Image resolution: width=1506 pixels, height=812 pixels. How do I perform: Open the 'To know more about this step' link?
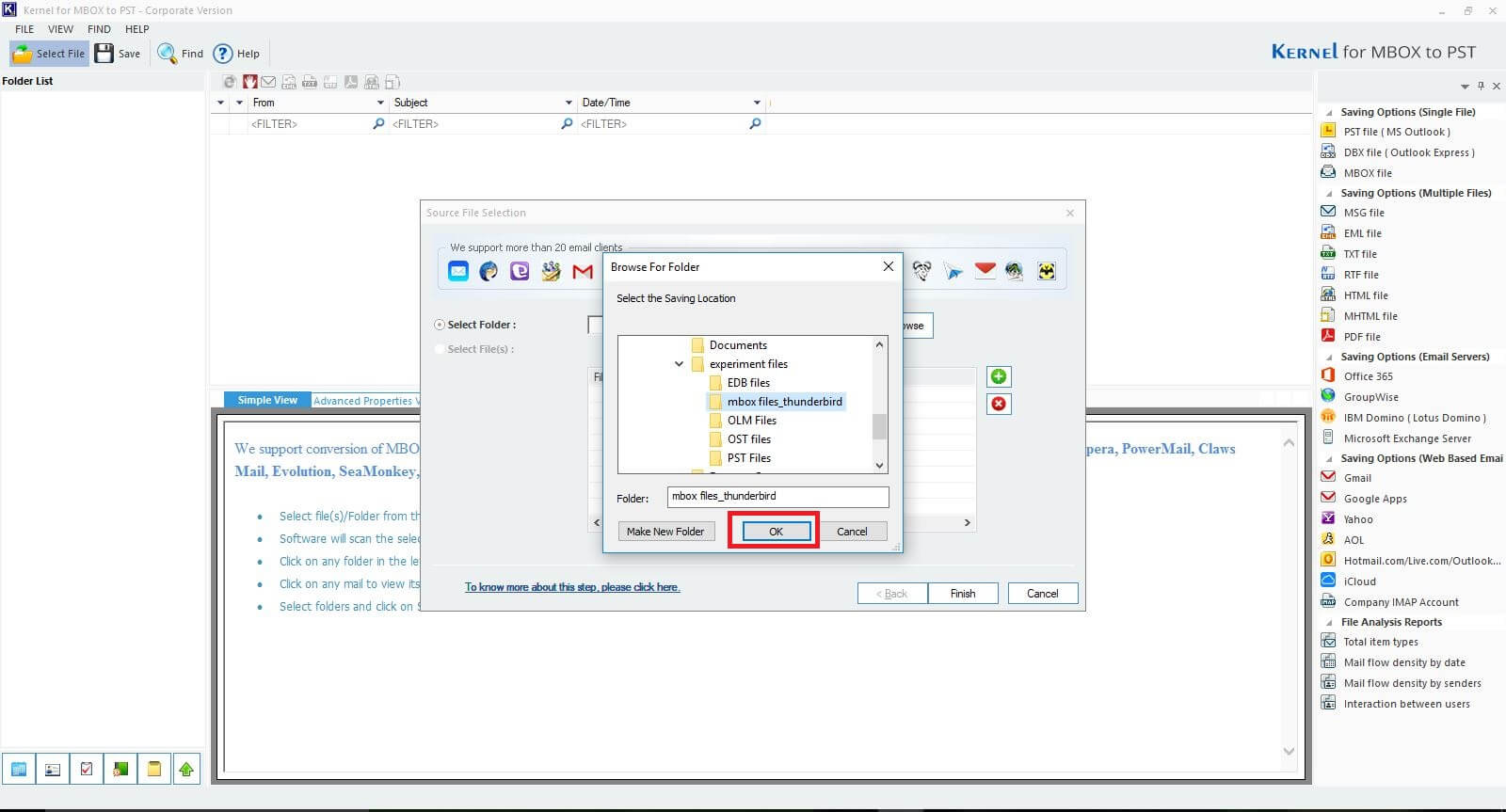pos(572,587)
